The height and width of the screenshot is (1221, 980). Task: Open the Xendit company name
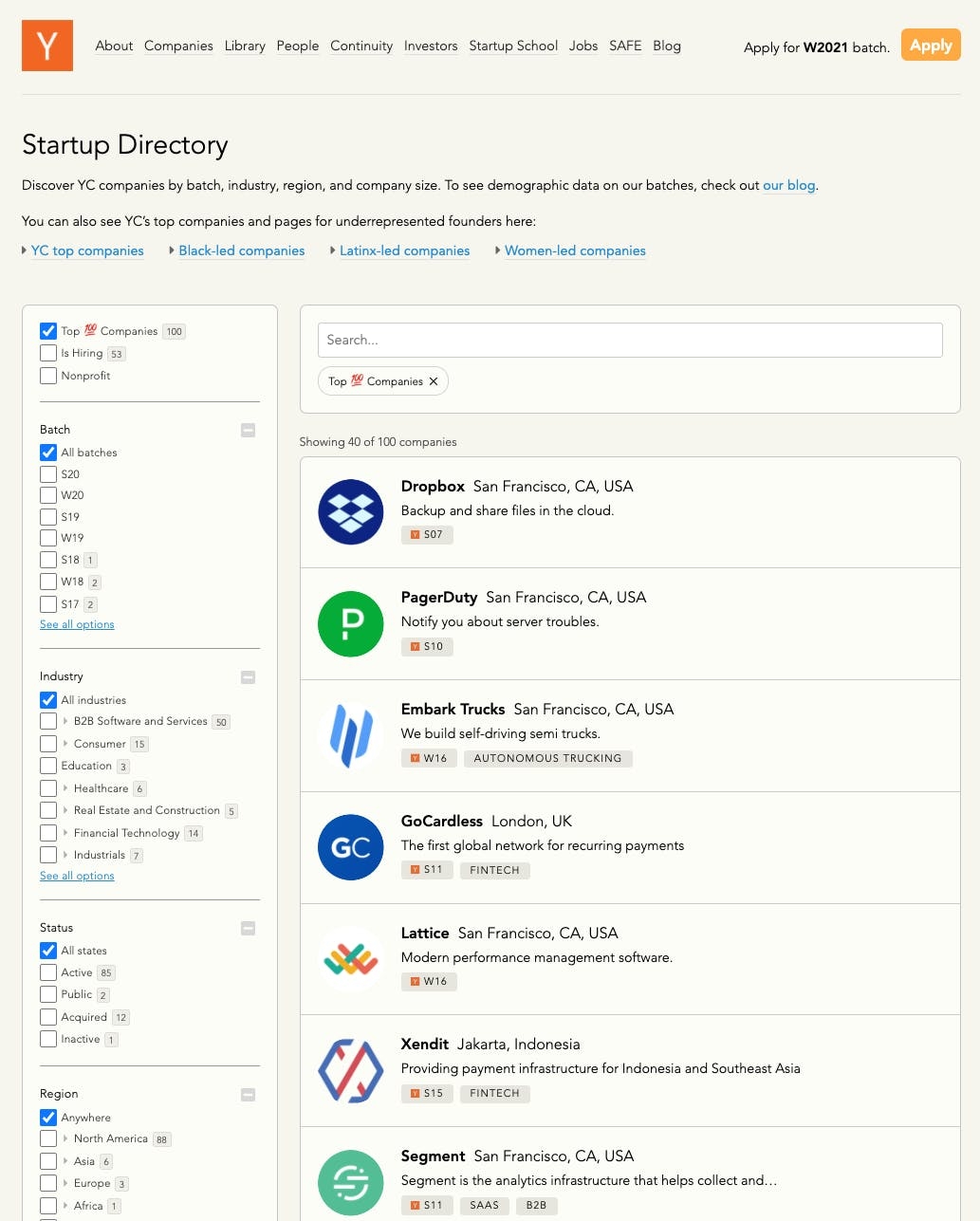pos(425,1044)
